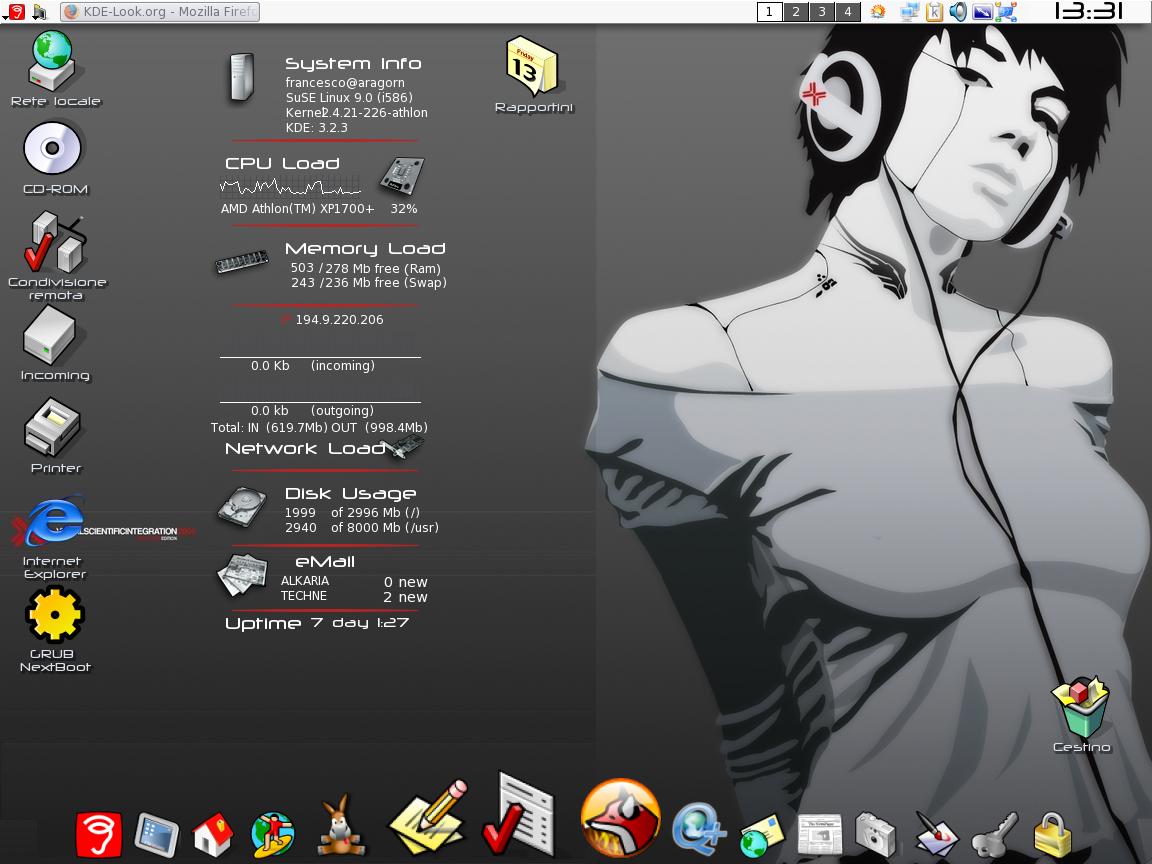Click the display resize tray icon
The width and height of the screenshot is (1152, 864).
point(982,12)
